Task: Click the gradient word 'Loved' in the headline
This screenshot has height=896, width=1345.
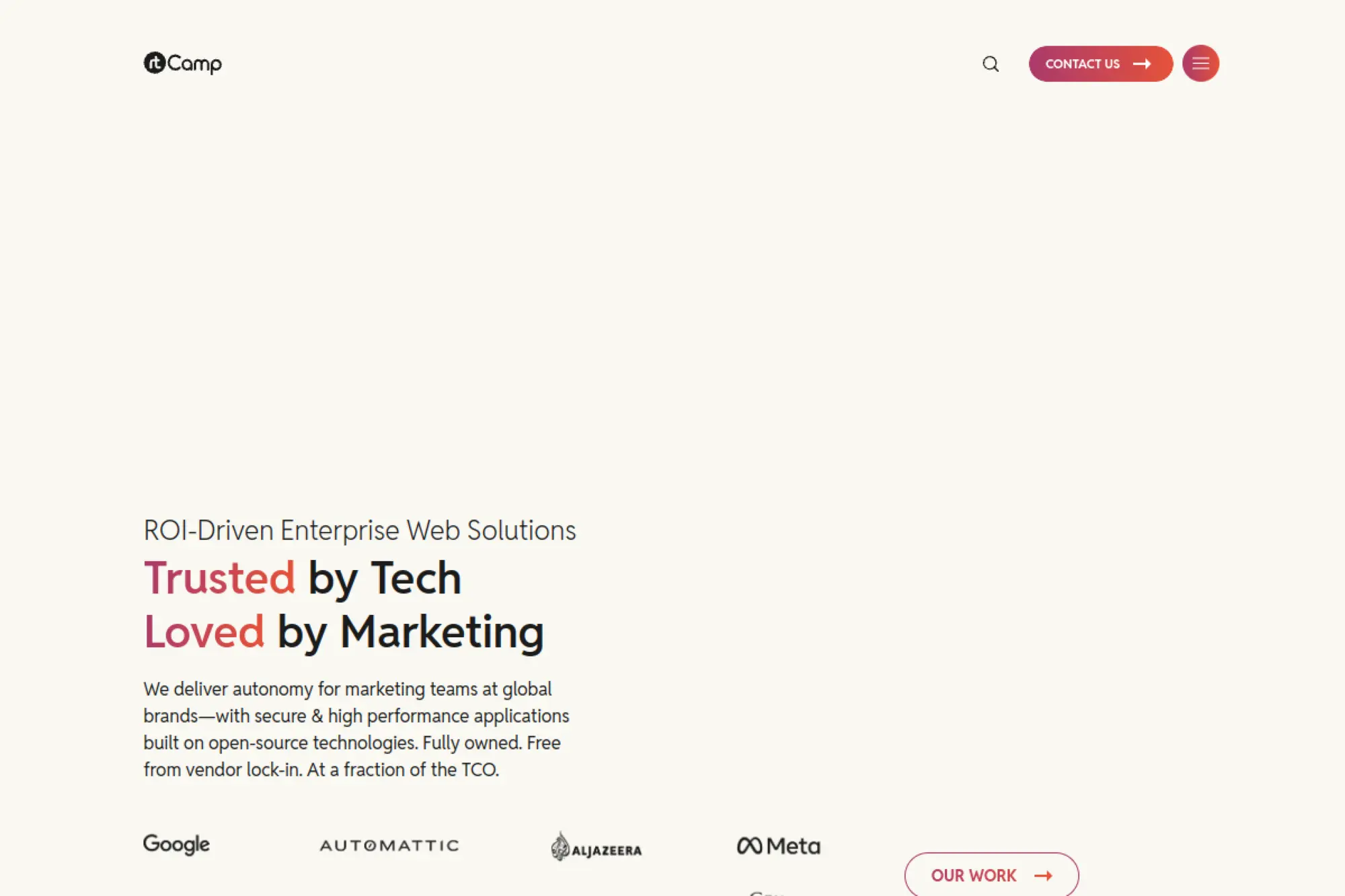Action: pyautogui.click(x=204, y=632)
